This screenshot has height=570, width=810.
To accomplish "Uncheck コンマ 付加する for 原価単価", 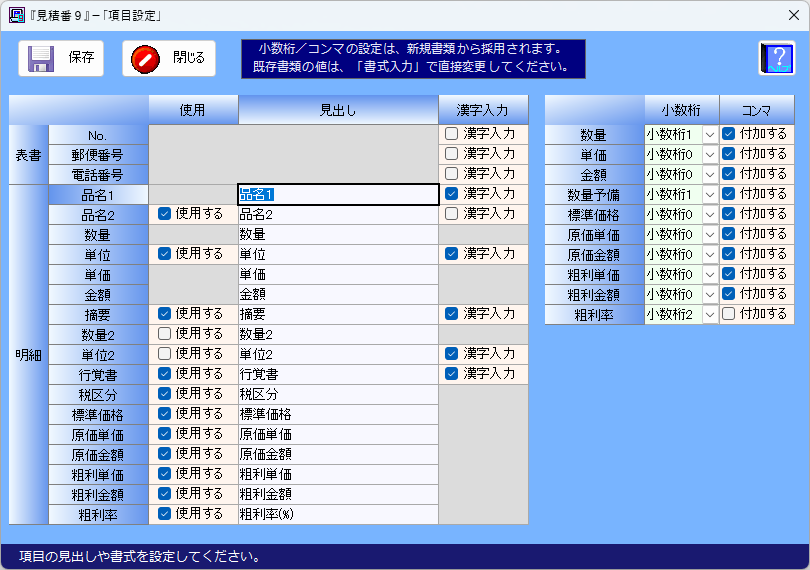I will pyautogui.click(x=728, y=233).
